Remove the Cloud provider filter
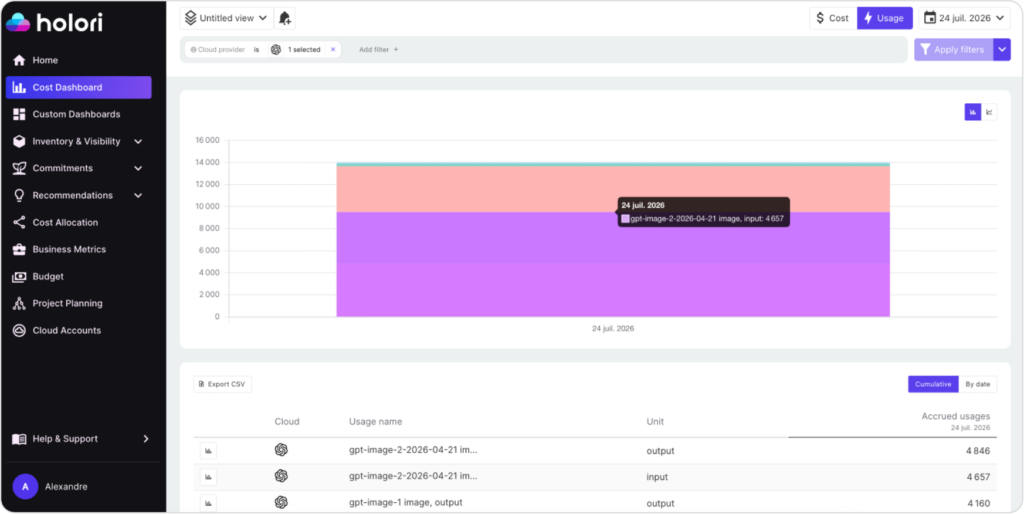 (x=332, y=50)
